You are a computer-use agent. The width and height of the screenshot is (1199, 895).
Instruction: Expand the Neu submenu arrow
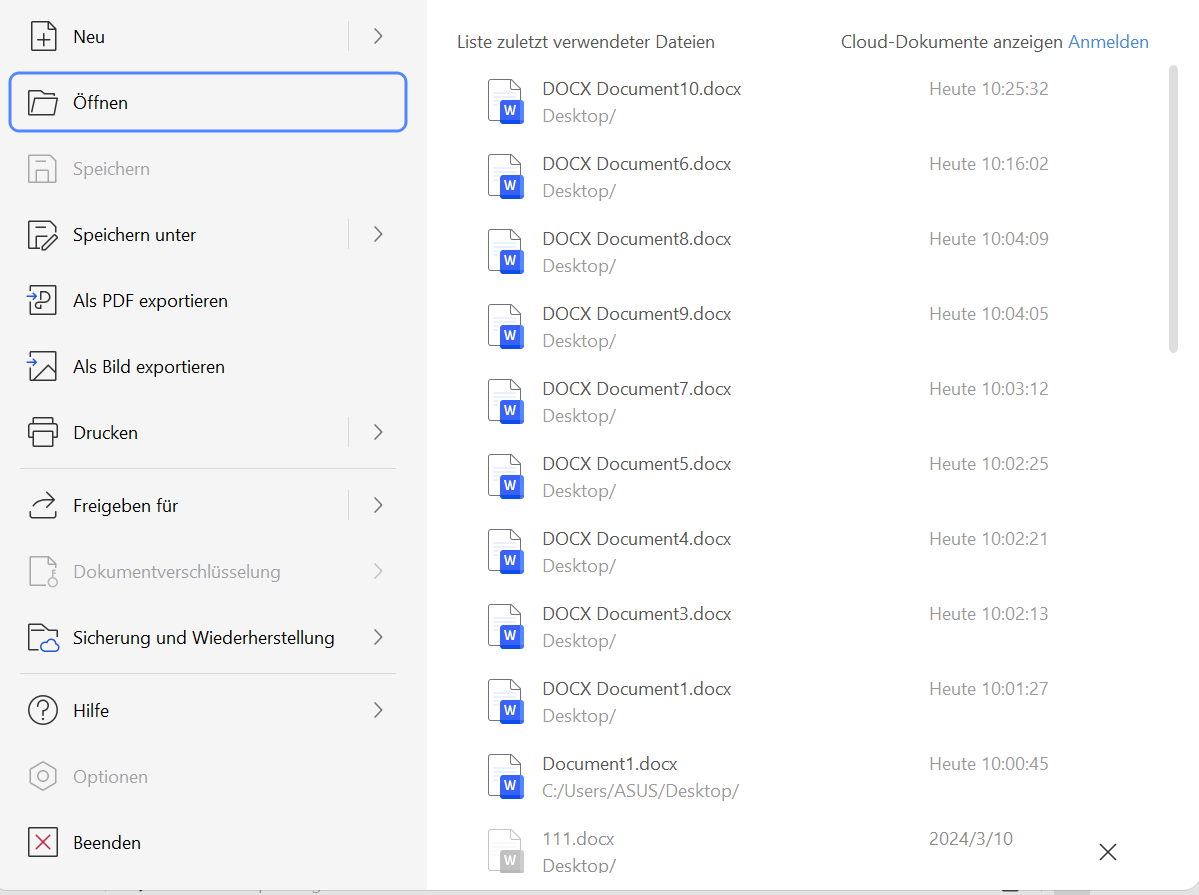377,36
